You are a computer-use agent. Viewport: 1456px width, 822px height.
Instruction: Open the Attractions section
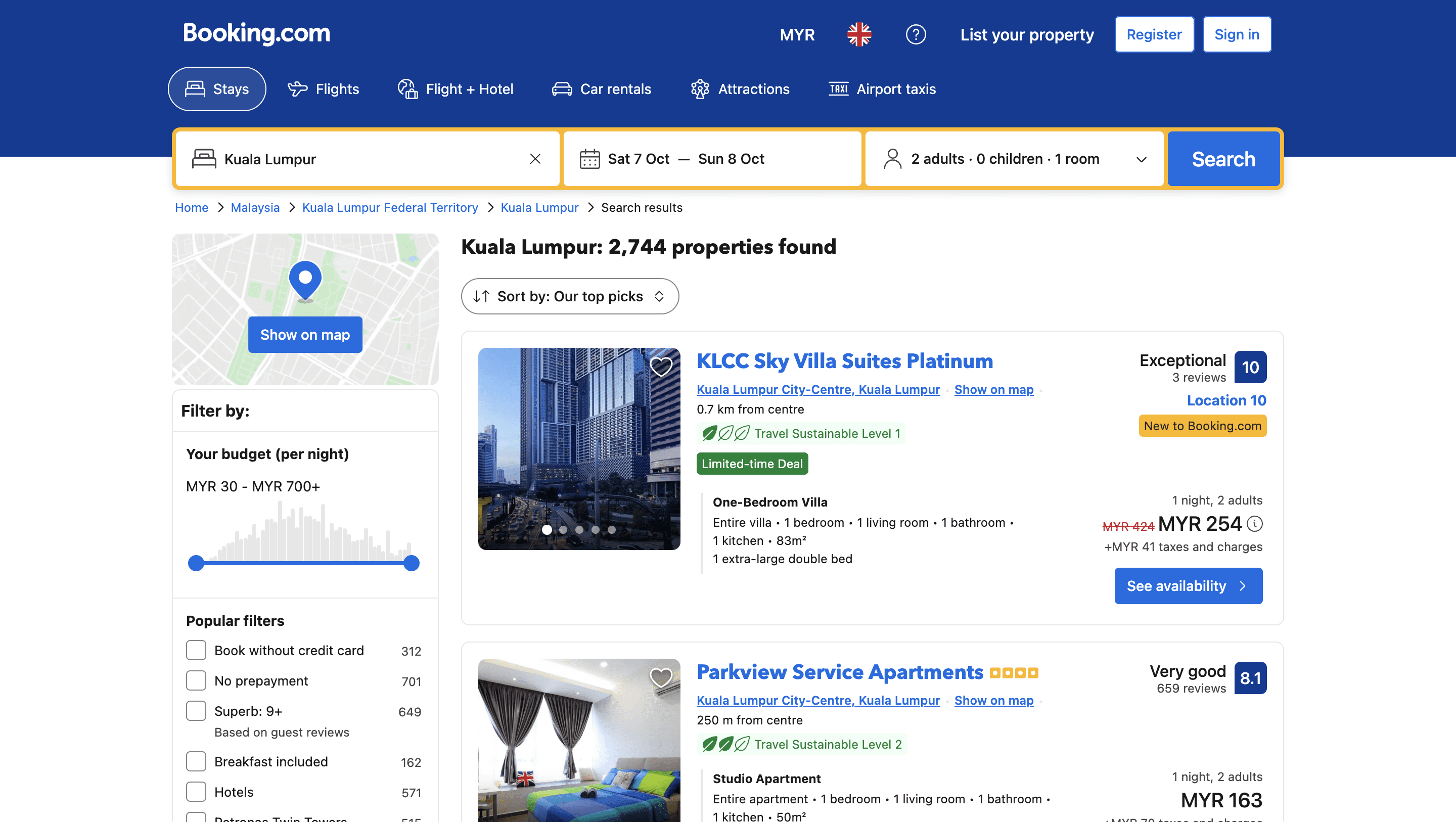click(700, 89)
